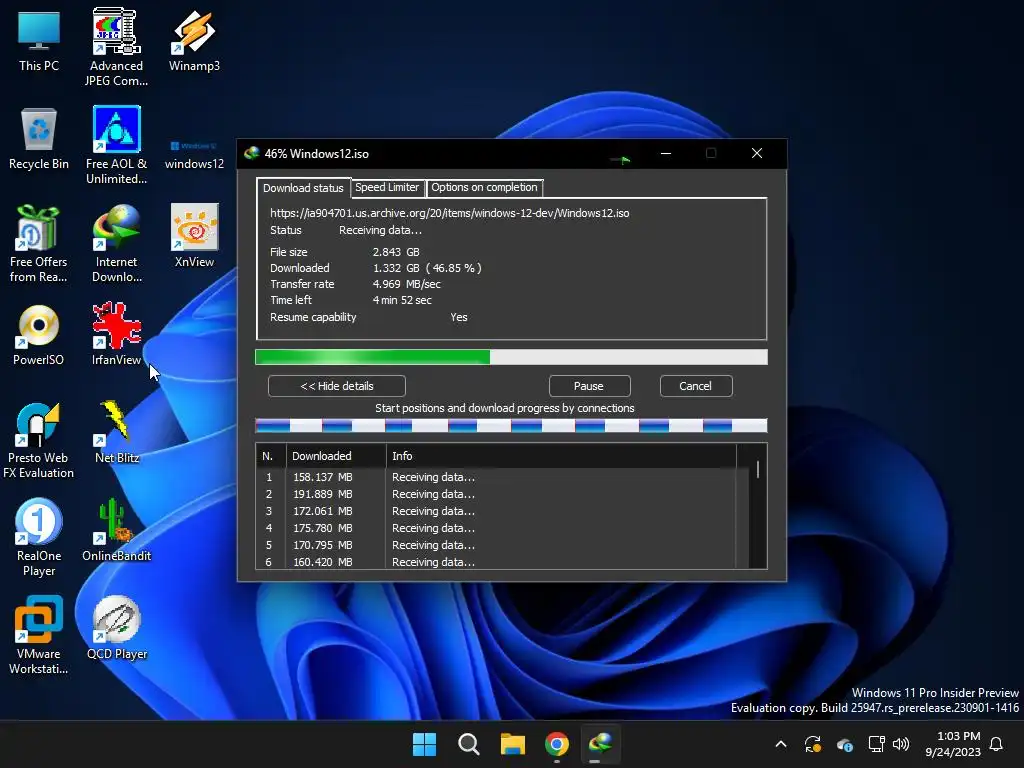Screen dimensions: 1024x768
Task: Launch RealOne Player shortcut
Action: [39, 537]
